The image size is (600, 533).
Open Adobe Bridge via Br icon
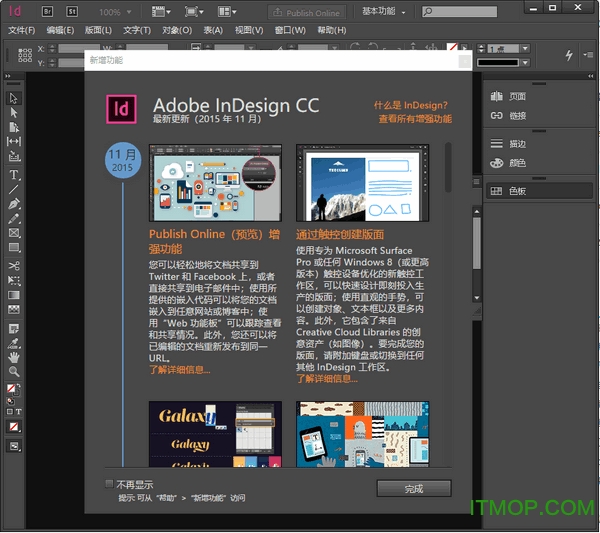pyautogui.click(x=47, y=11)
